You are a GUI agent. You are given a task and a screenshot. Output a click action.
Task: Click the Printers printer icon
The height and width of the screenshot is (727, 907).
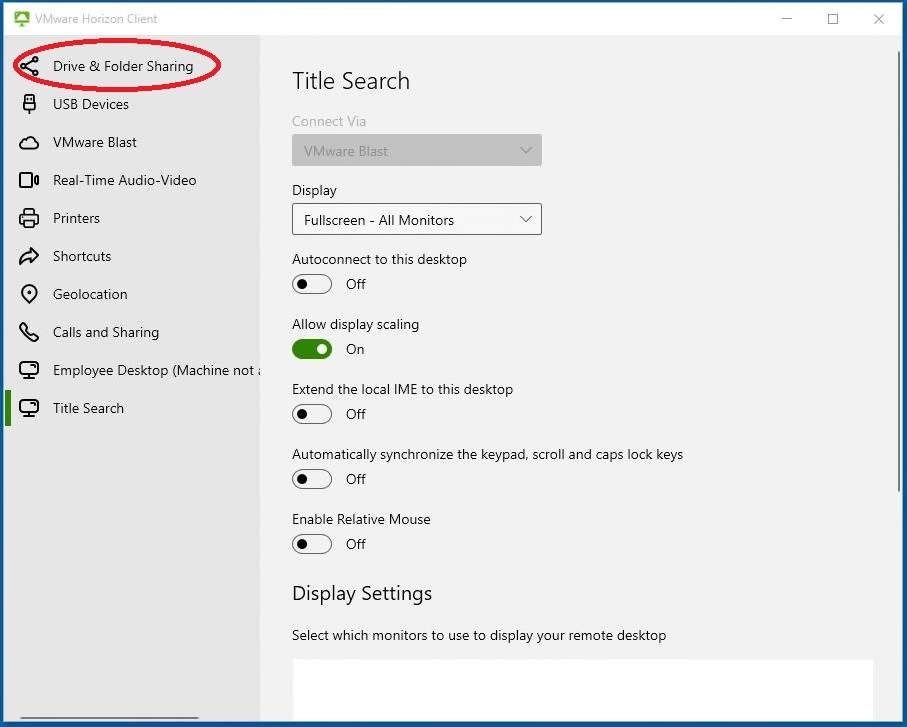[x=29, y=218]
